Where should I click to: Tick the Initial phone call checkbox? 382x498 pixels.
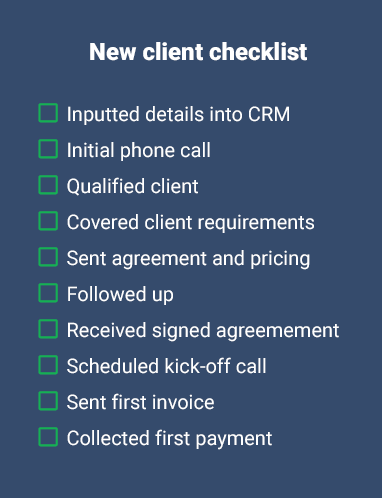[x=48, y=149]
